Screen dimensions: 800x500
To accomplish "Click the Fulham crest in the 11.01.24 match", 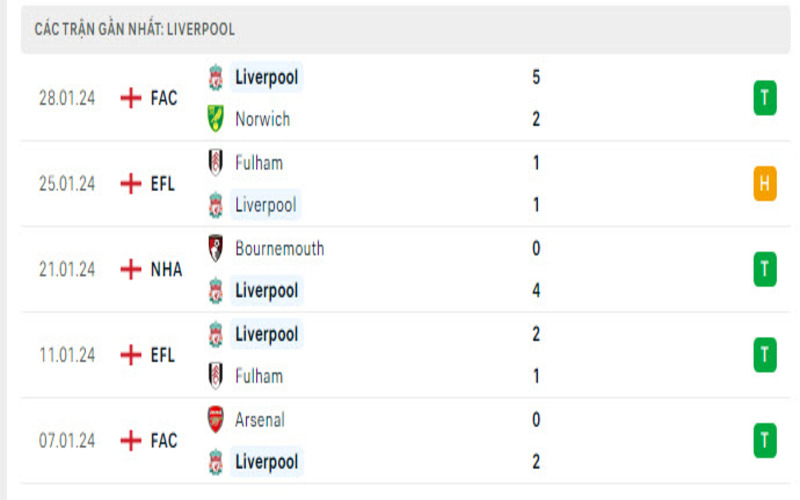I will (215, 376).
